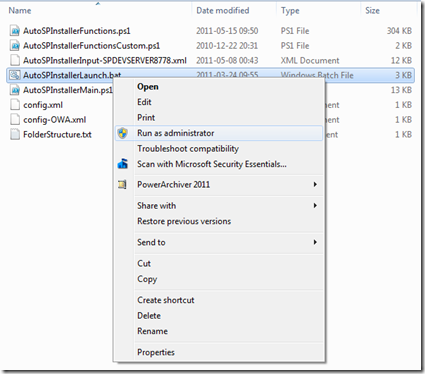The image size is (425, 374).
Task: Open the PowerArchiver 2011 entry
Action: pyautogui.click(x=219, y=184)
